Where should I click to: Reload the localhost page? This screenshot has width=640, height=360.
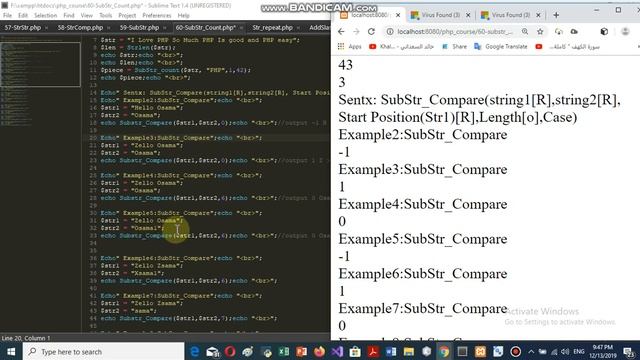371,31
